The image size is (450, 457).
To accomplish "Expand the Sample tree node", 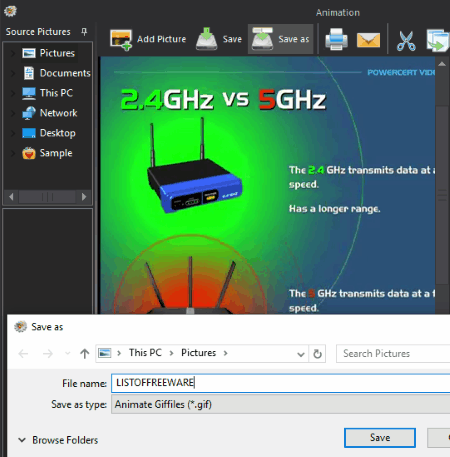I will click(13, 153).
